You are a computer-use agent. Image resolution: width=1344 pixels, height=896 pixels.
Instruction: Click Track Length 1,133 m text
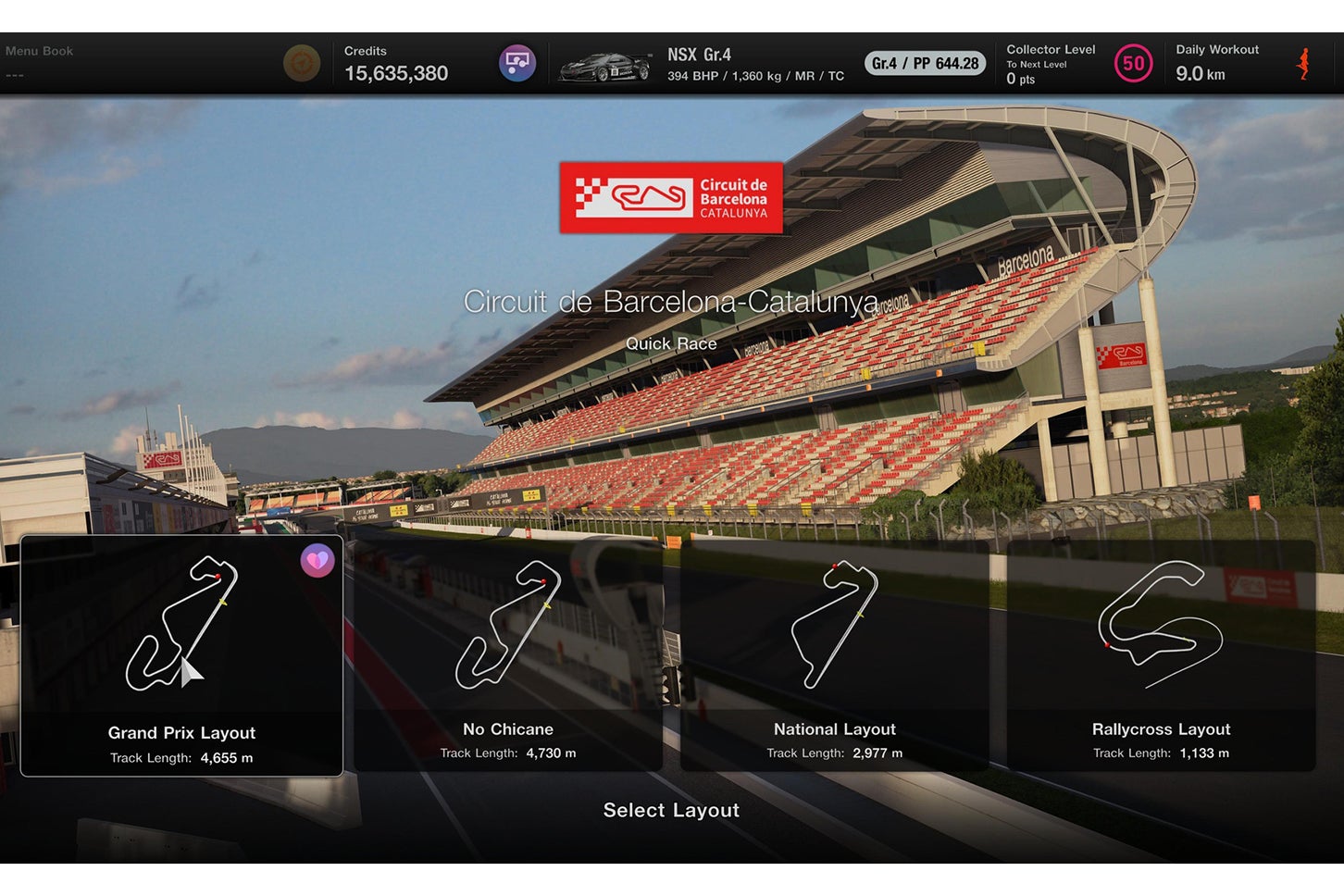pyautogui.click(x=1162, y=753)
